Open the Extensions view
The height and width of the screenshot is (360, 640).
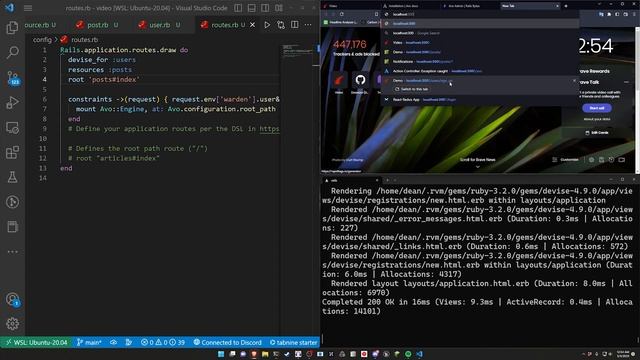(x=12, y=153)
